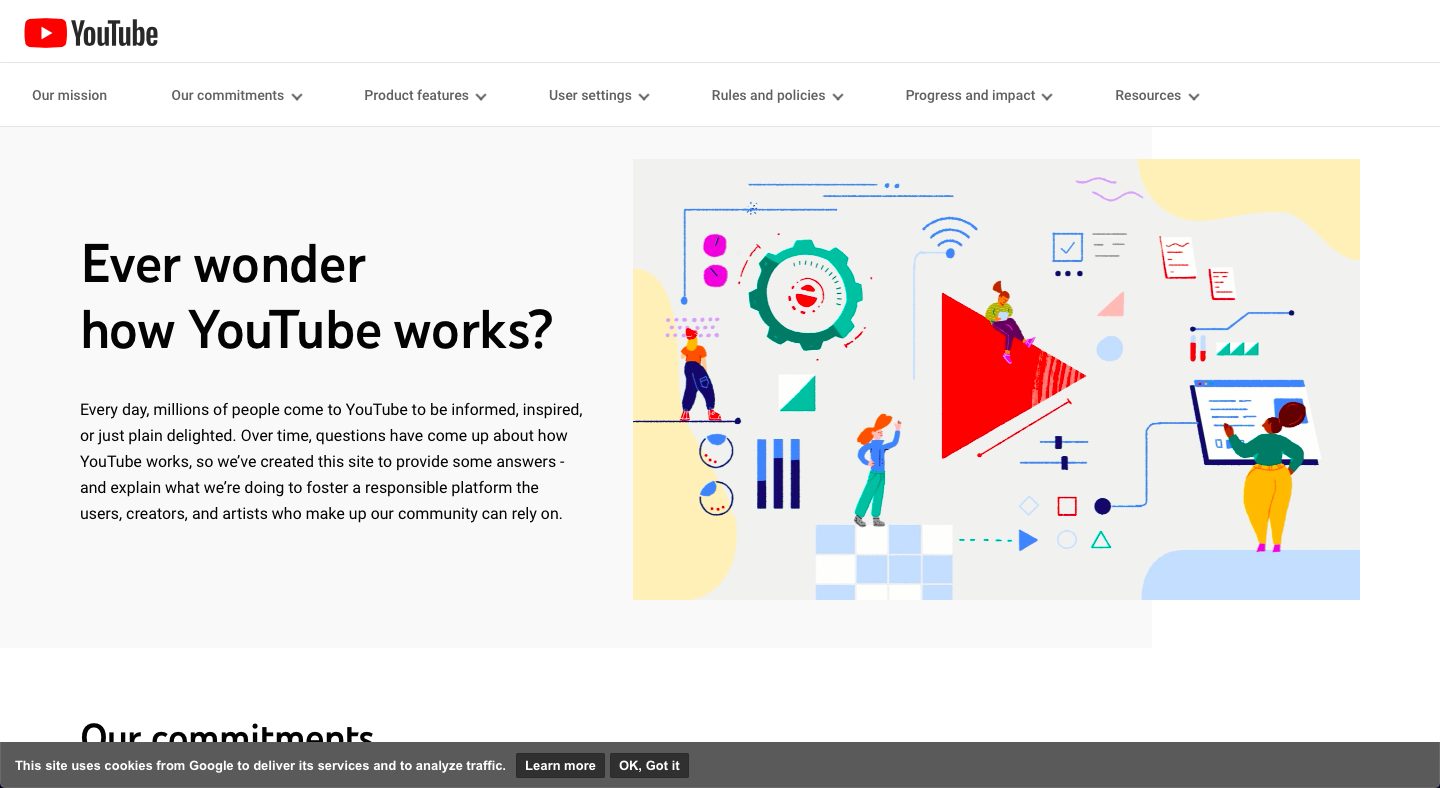Expand the Progress and impact chevron
This screenshot has width=1440, height=788.
pyautogui.click(x=1047, y=97)
